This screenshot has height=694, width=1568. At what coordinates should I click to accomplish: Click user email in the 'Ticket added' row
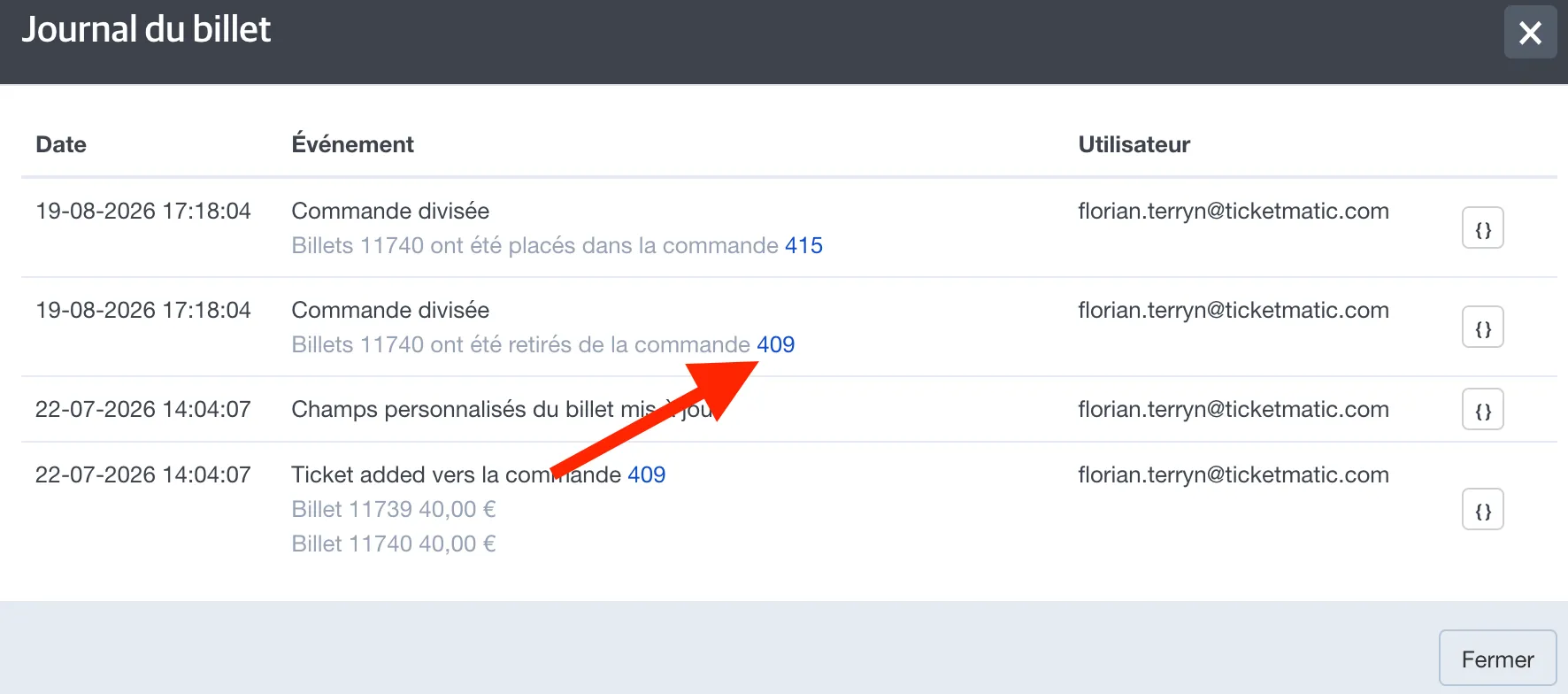(x=1234, y=474)
